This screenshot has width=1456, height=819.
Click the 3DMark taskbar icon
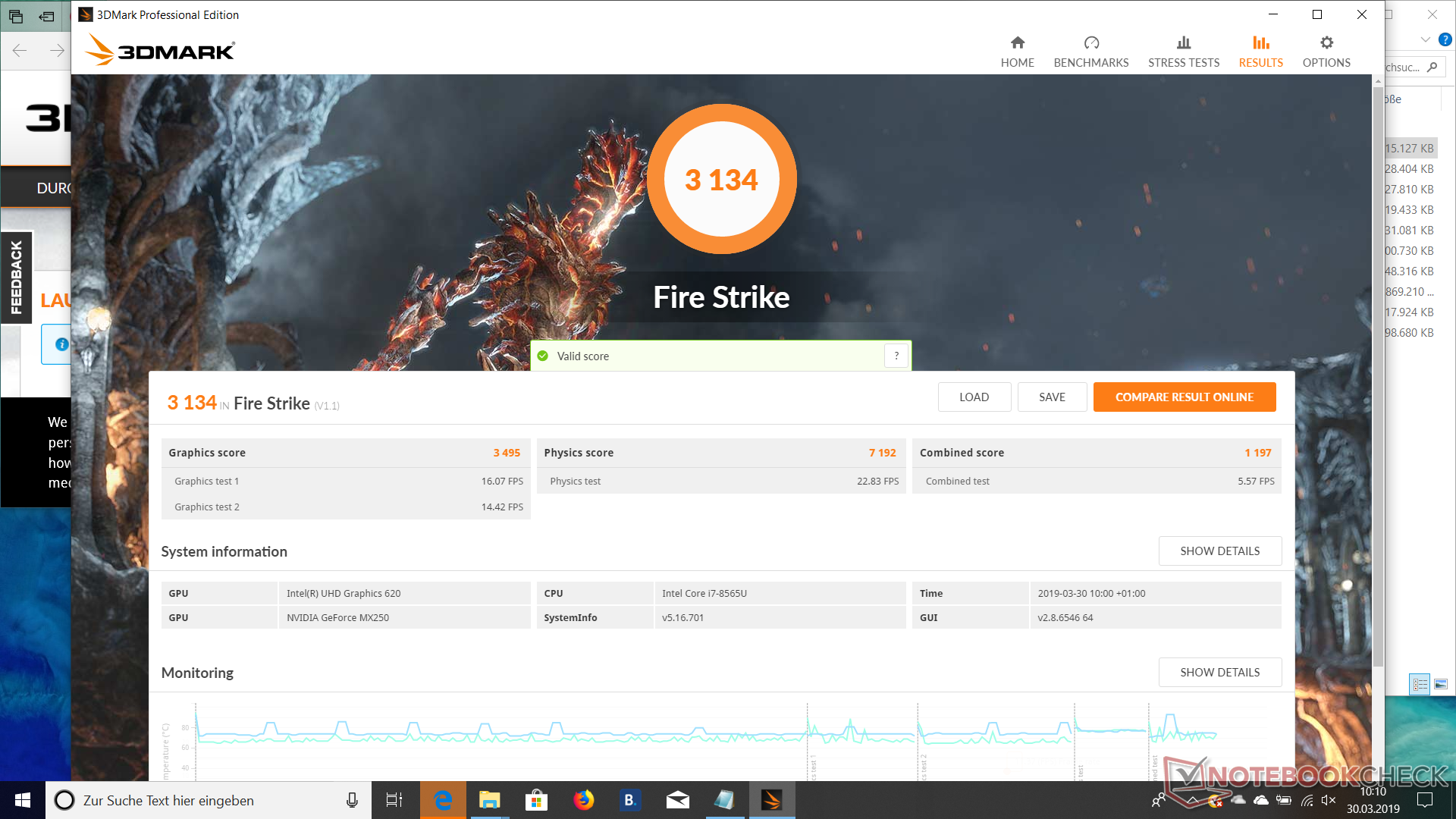tap(771, 800)
